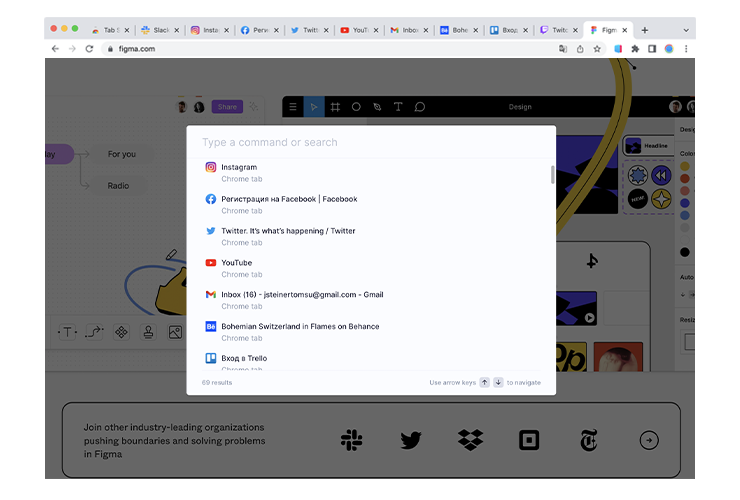Click the results list scrollbar
This screenshot has width=740, height=500.
552,175
